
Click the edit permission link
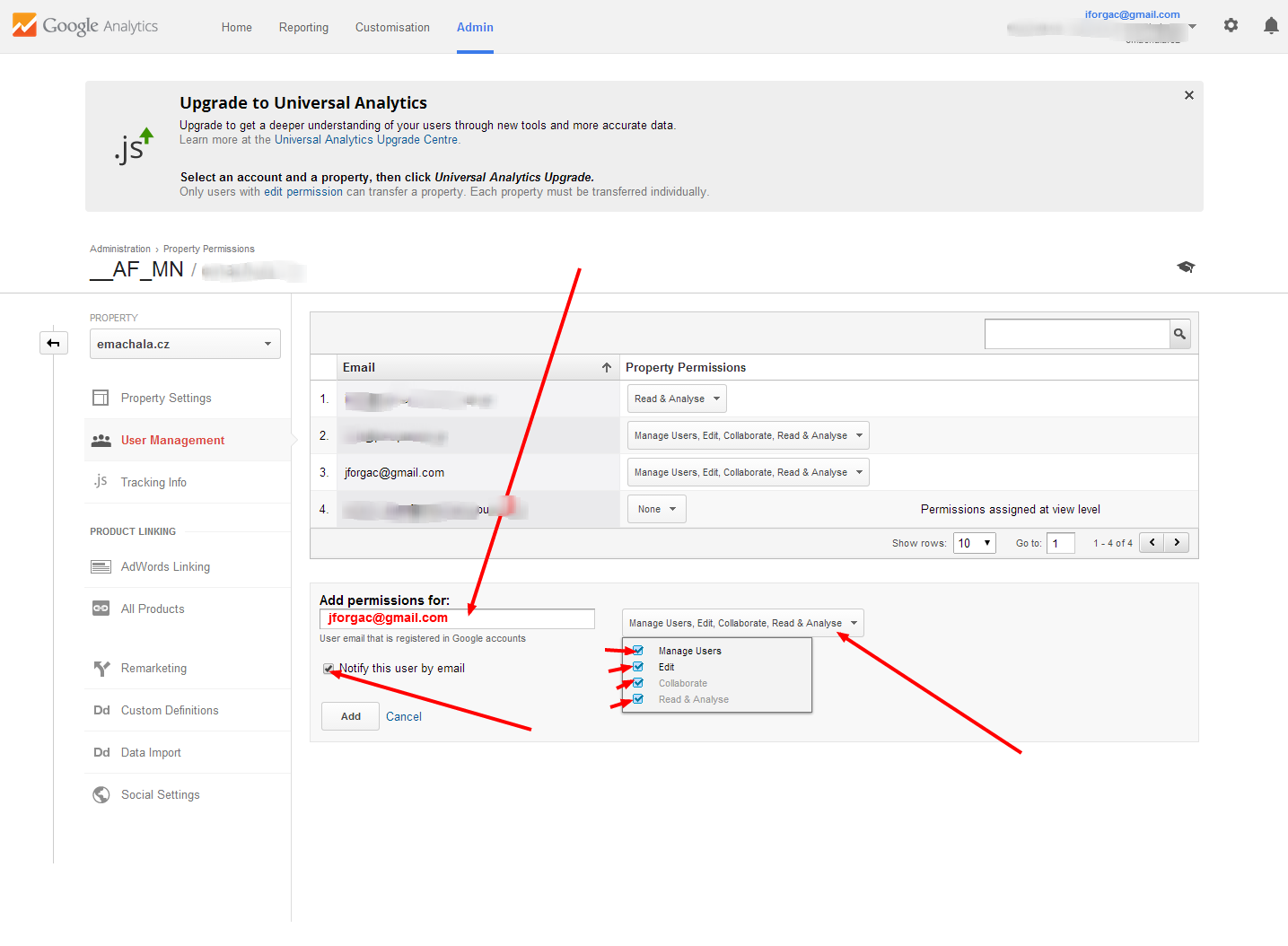[303, 191]
